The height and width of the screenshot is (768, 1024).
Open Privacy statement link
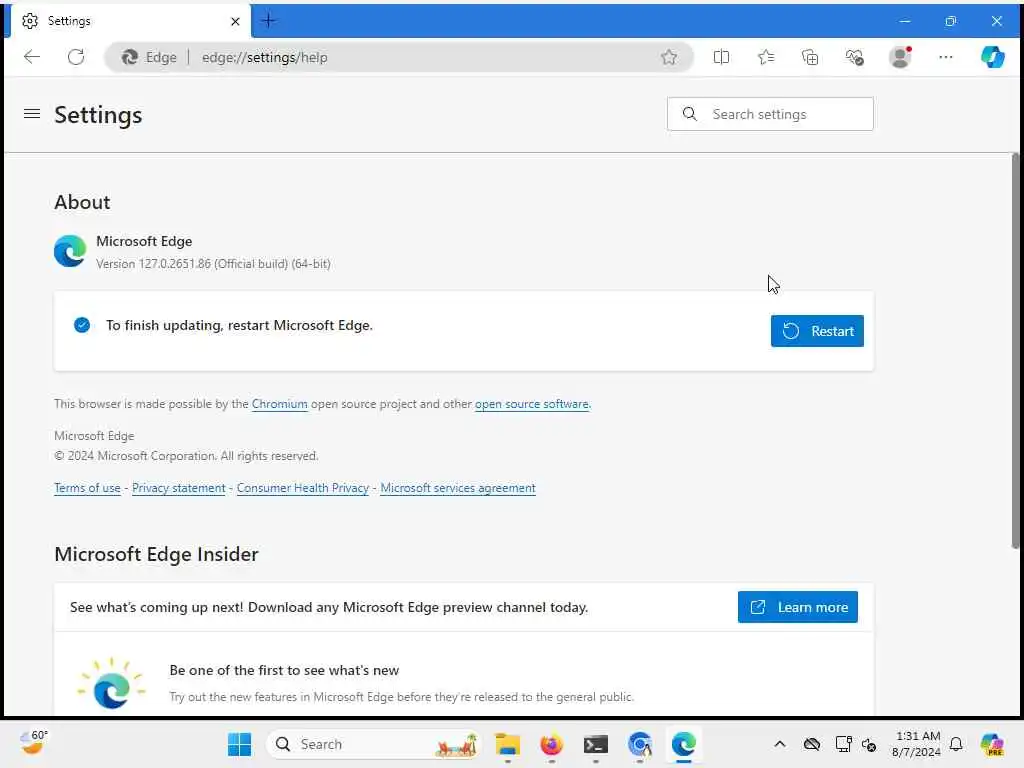point(178,488)
